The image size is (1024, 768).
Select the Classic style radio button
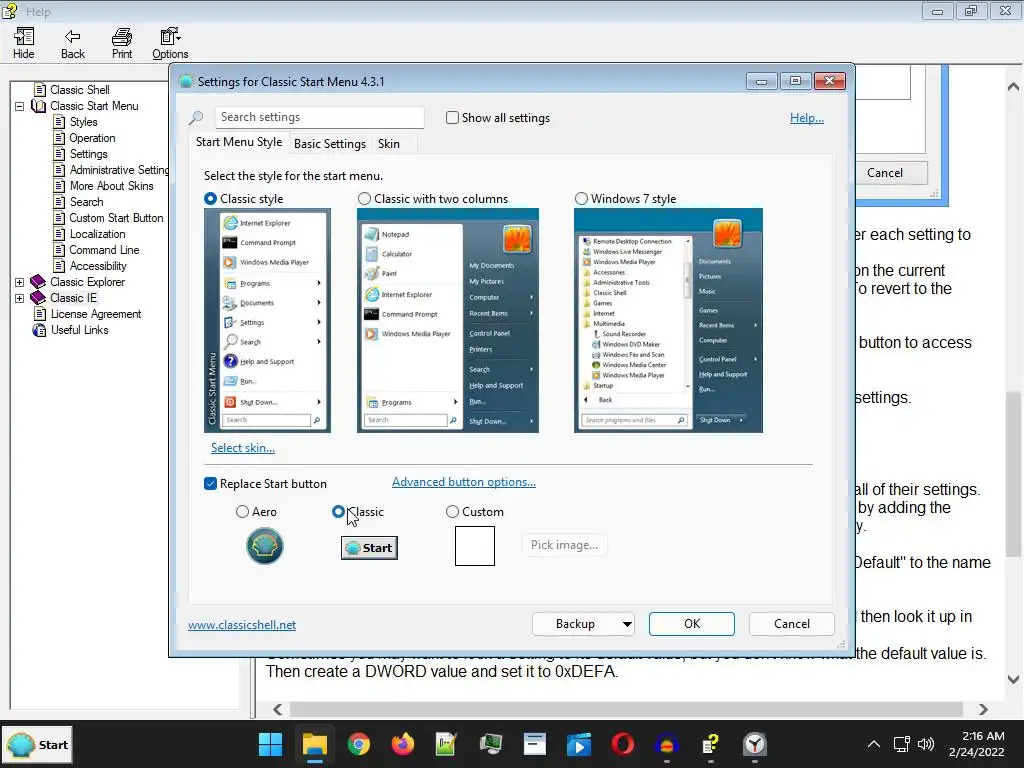[210, 199]
